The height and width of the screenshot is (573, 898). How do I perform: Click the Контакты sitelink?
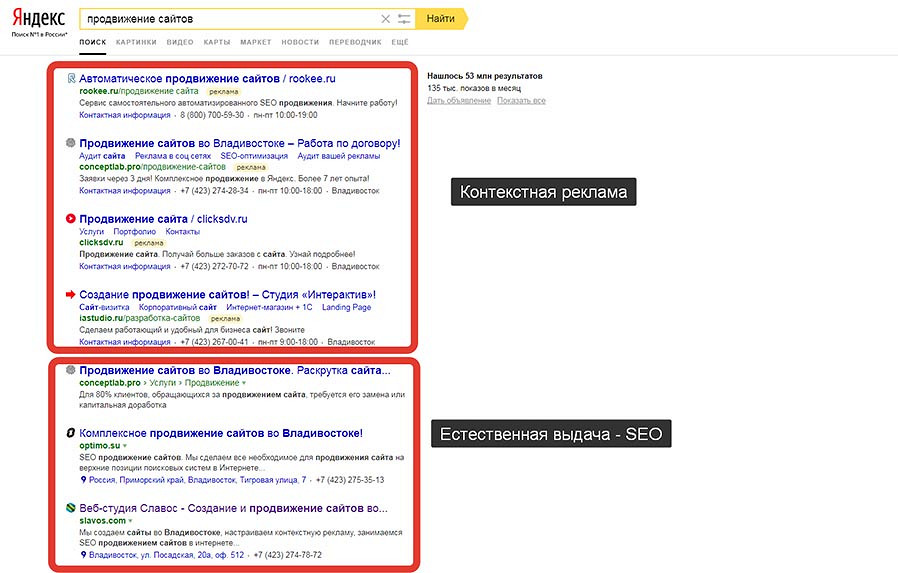tap(183, 231)
